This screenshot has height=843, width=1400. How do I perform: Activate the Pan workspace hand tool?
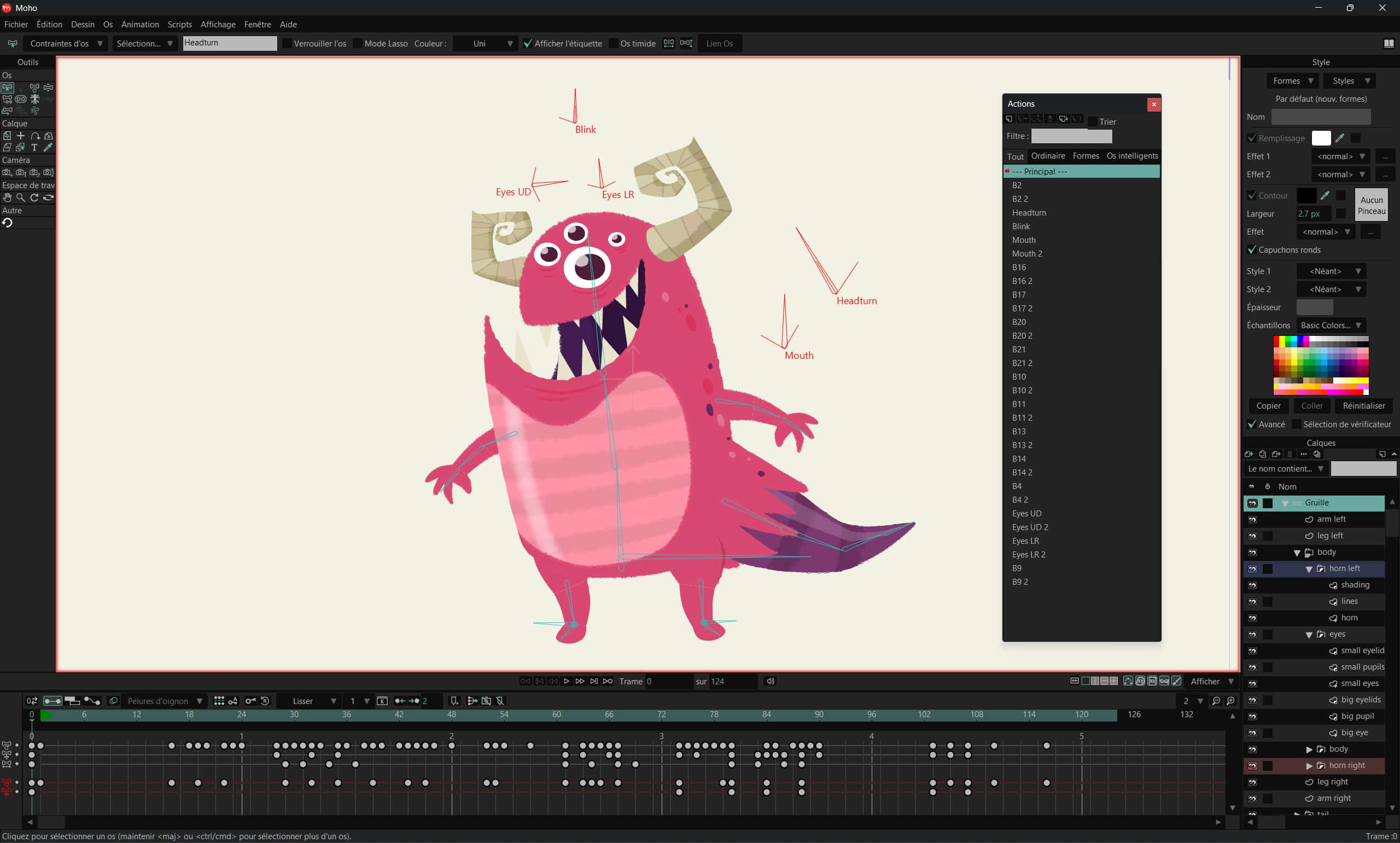[7, 197]
